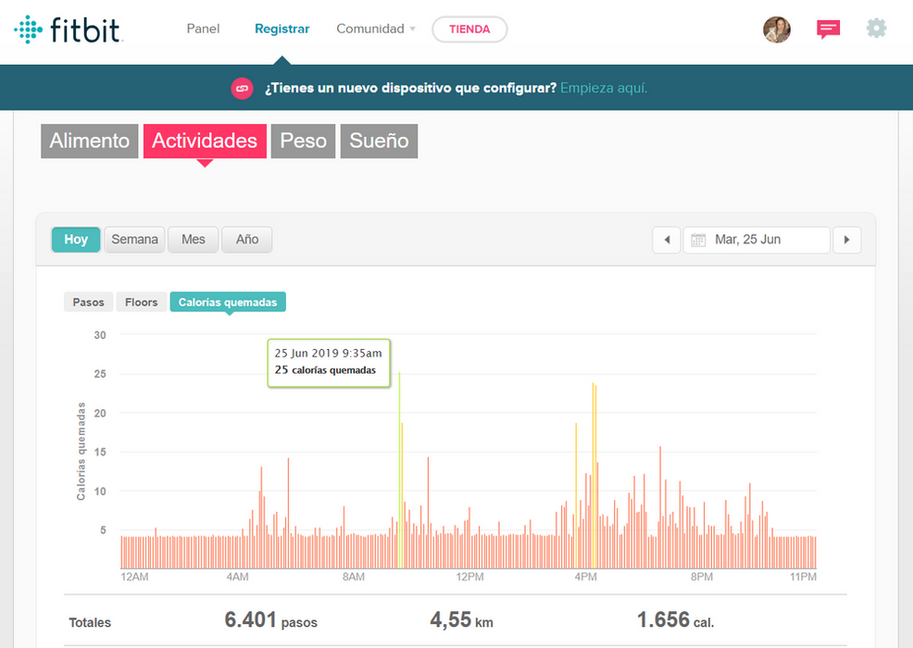Select the Mes time range

[193, 240]
